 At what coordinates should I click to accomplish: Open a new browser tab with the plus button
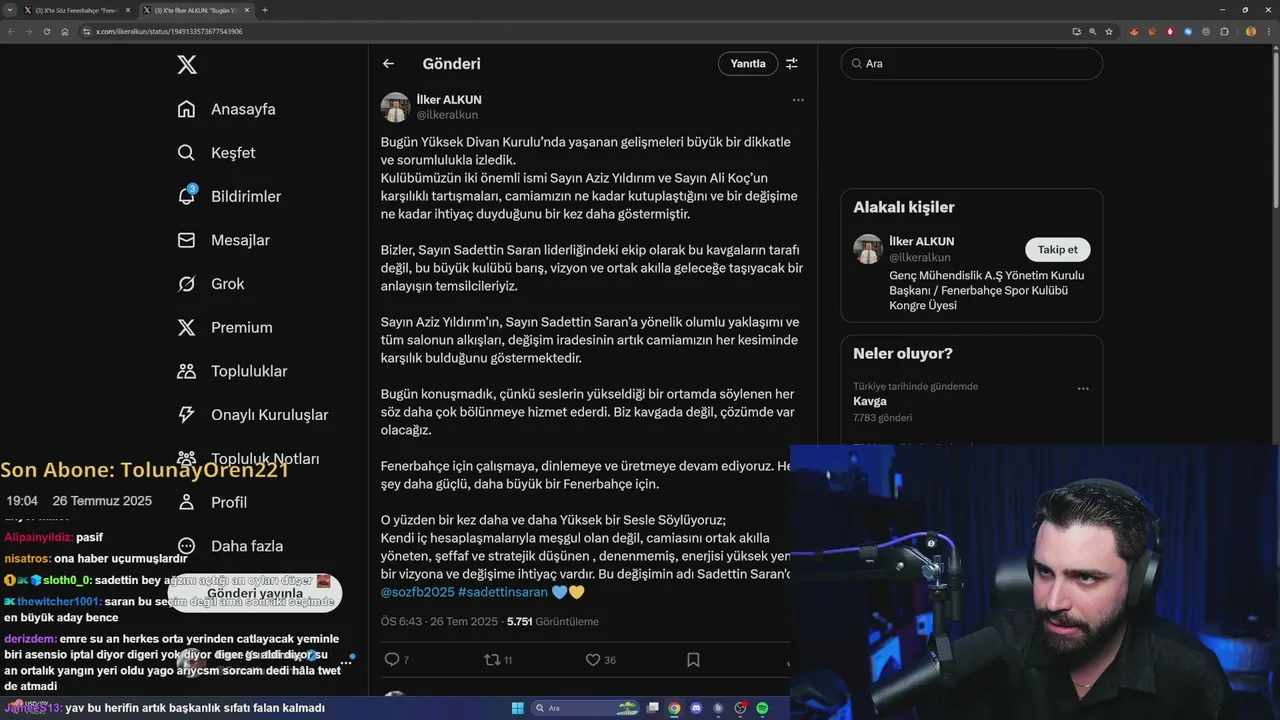[264, 10]
